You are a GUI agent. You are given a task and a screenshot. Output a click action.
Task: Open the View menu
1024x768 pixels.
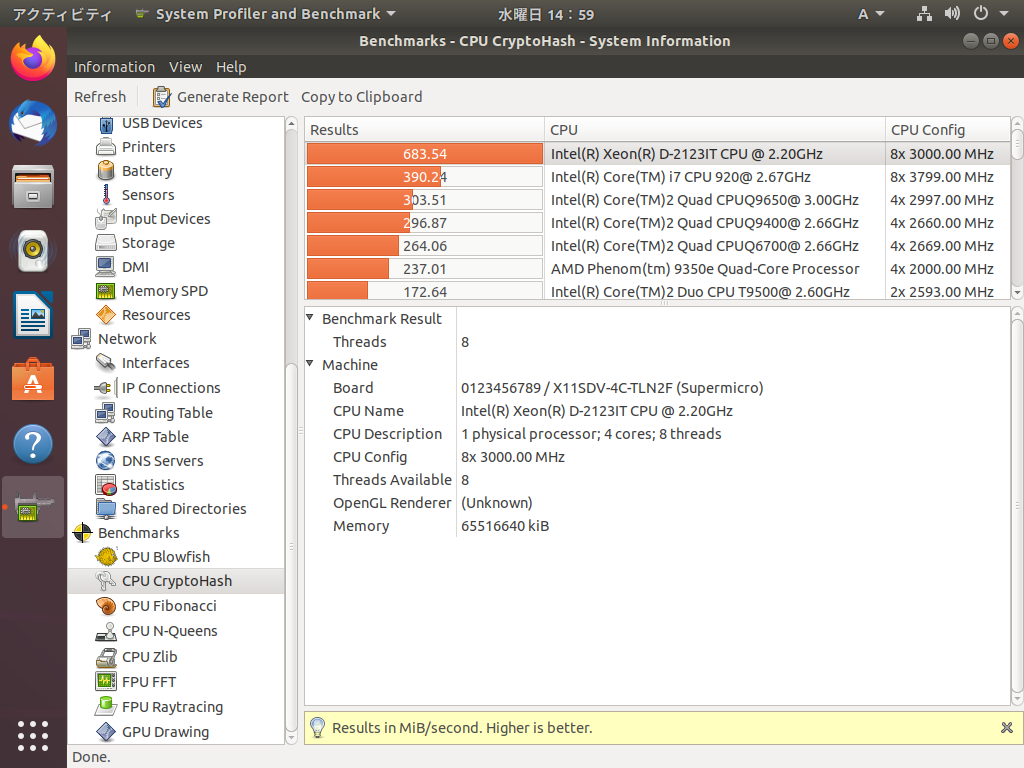[x=185, y=67]
